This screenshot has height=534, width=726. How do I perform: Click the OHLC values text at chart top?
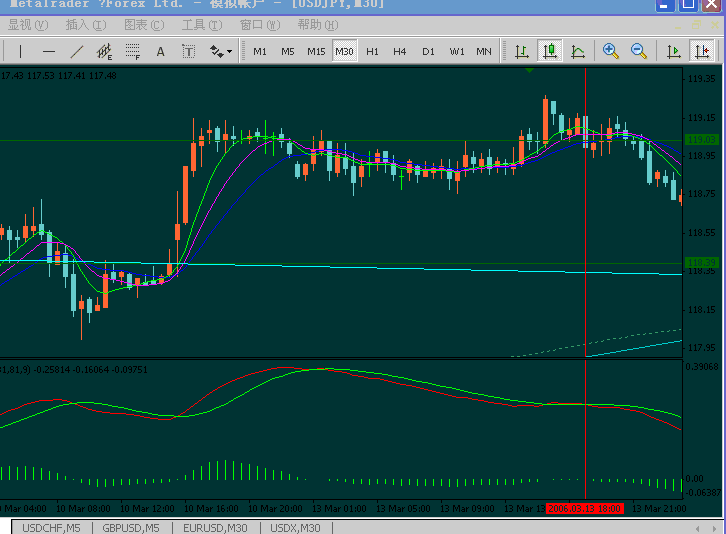(58, 75)
